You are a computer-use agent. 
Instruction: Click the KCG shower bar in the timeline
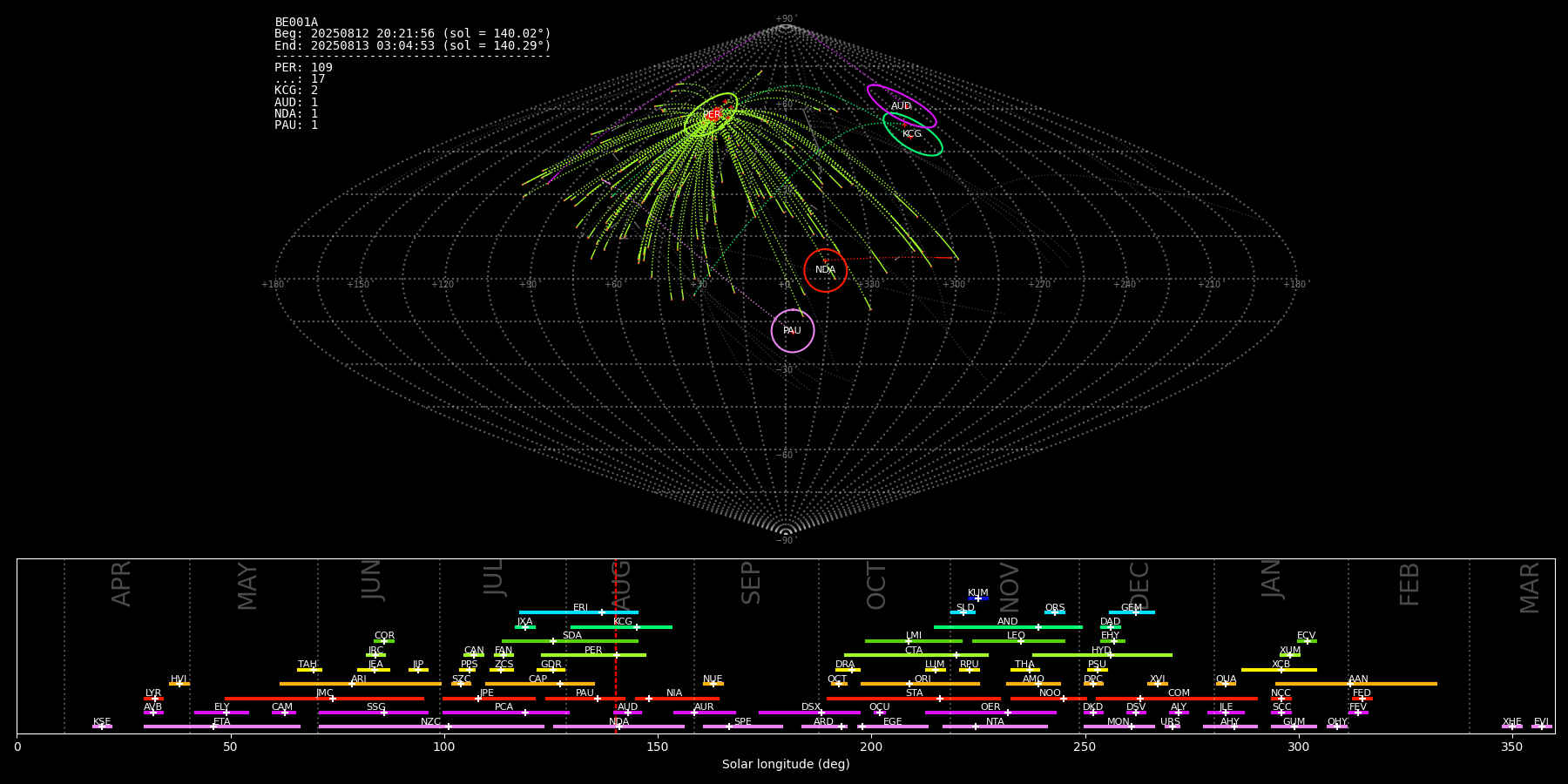(x=621, y=626)
